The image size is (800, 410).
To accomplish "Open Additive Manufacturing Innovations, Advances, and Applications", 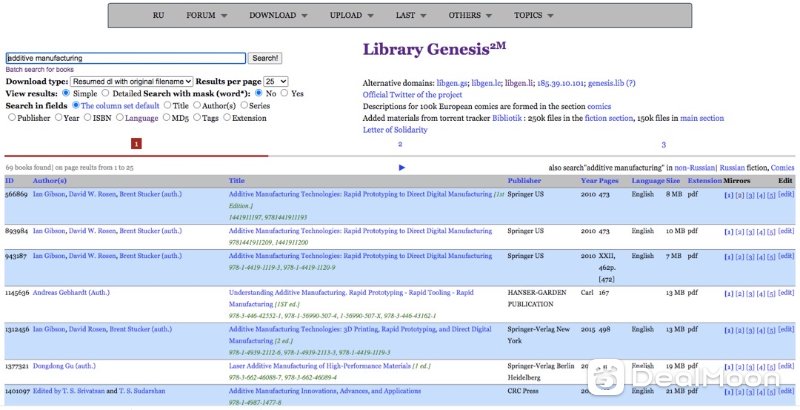I will pos(325,391).
